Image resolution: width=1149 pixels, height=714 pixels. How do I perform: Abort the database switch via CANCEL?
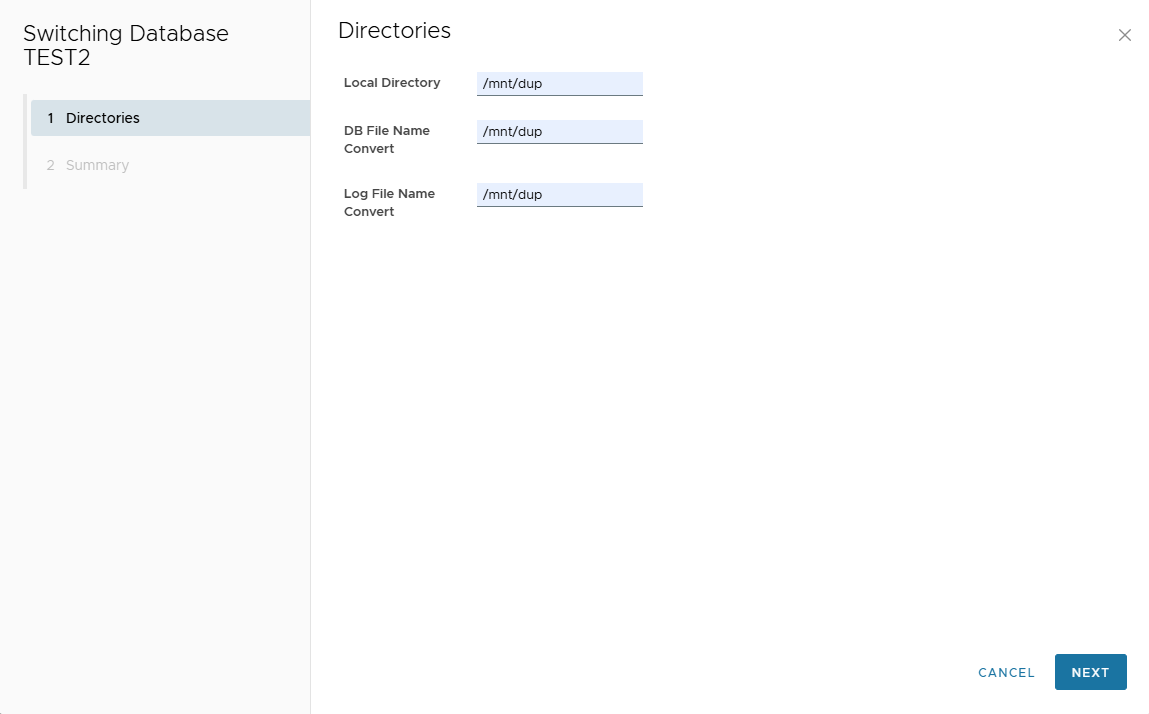(1006, 672)
